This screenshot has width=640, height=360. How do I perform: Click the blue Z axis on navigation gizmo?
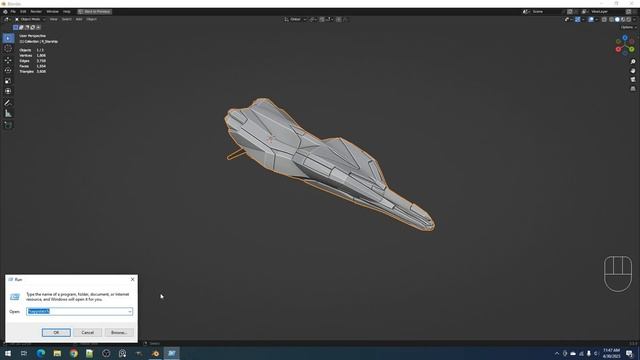[625, 38]
